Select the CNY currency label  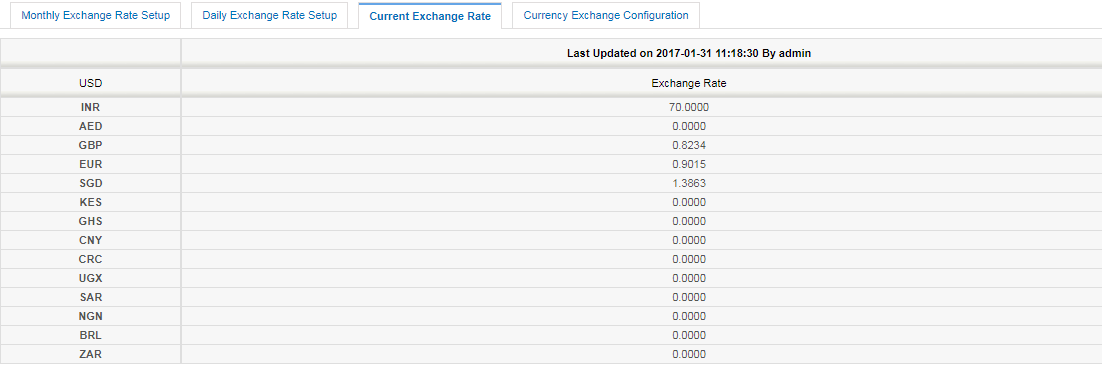coord(91,241)
